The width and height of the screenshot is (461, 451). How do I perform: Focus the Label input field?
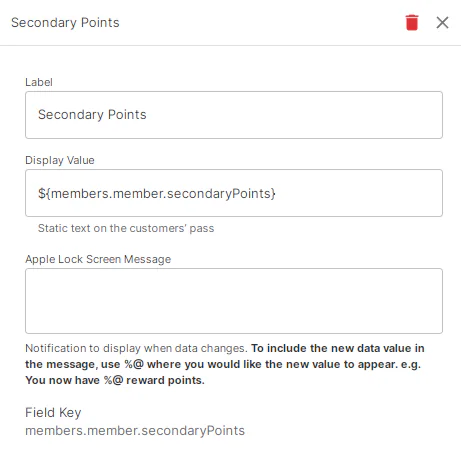(234, 115)
